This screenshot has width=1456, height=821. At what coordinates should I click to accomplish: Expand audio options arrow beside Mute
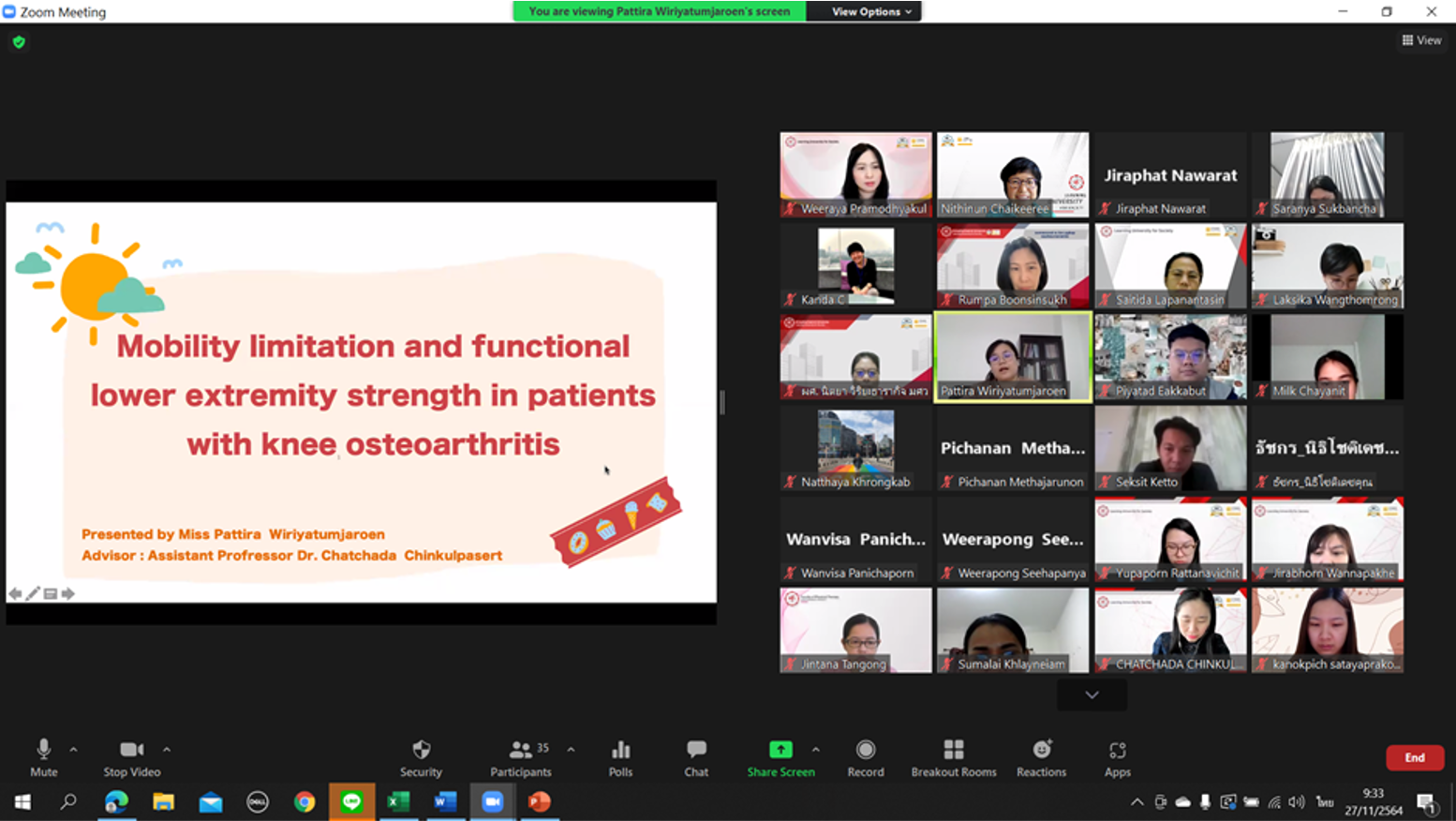tap(74, 750)
